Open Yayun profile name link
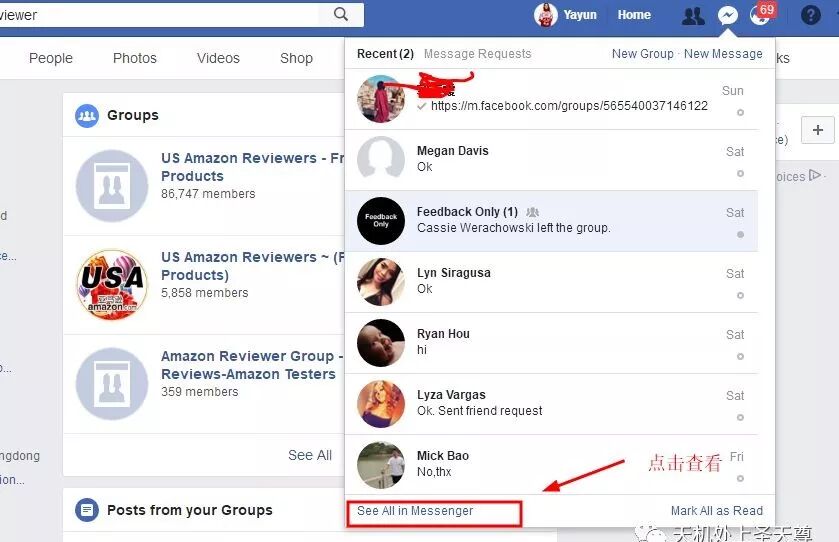Screen dimensions: 839x542 (x=580, y=15)
